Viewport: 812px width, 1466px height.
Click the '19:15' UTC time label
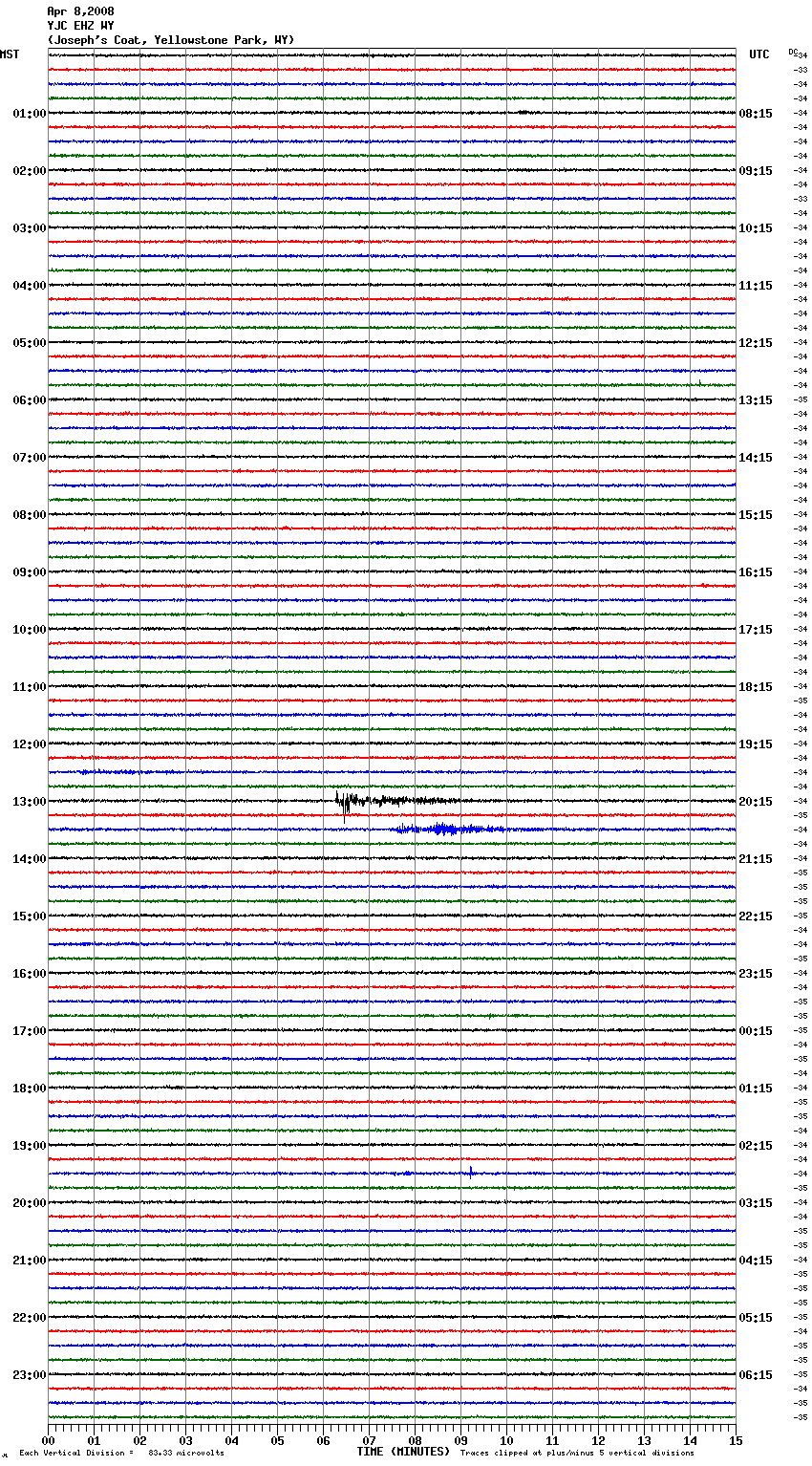tap(756, 744)
